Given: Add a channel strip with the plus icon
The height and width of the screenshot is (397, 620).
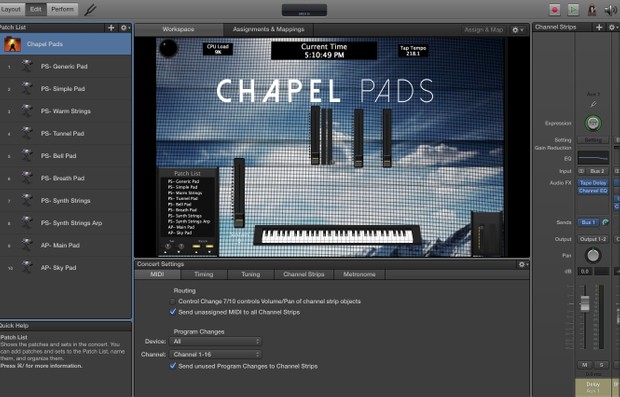Looking at the screenshot, I should tap(599, 27).
